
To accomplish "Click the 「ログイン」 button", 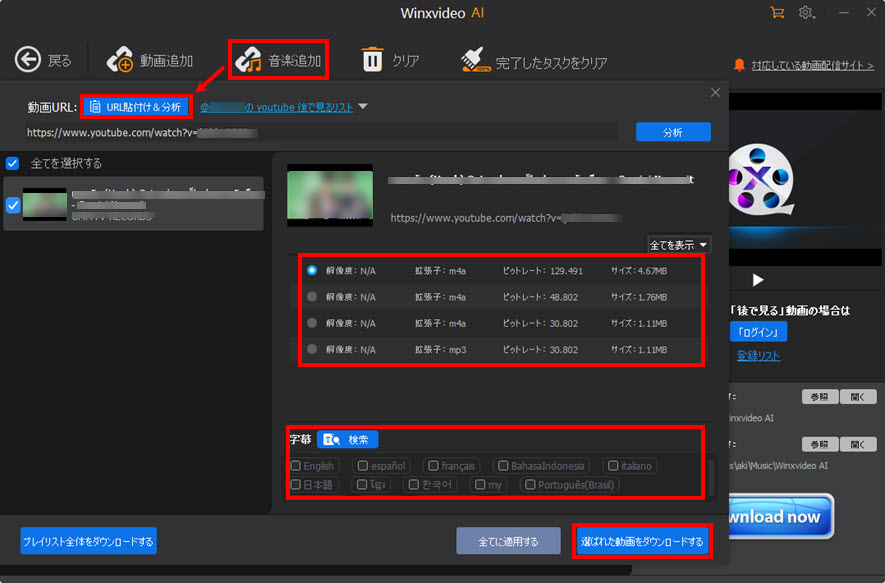I will [758, 332].
